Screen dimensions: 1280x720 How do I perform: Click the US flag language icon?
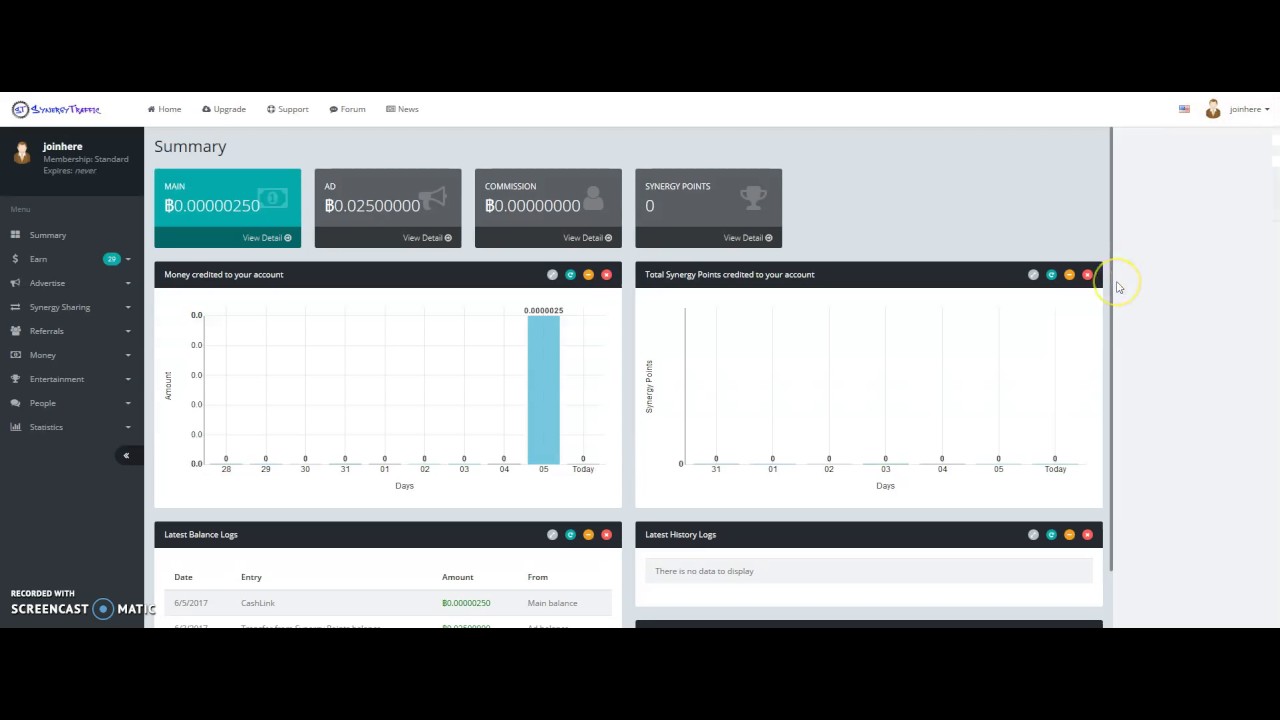pos(1184,109)
